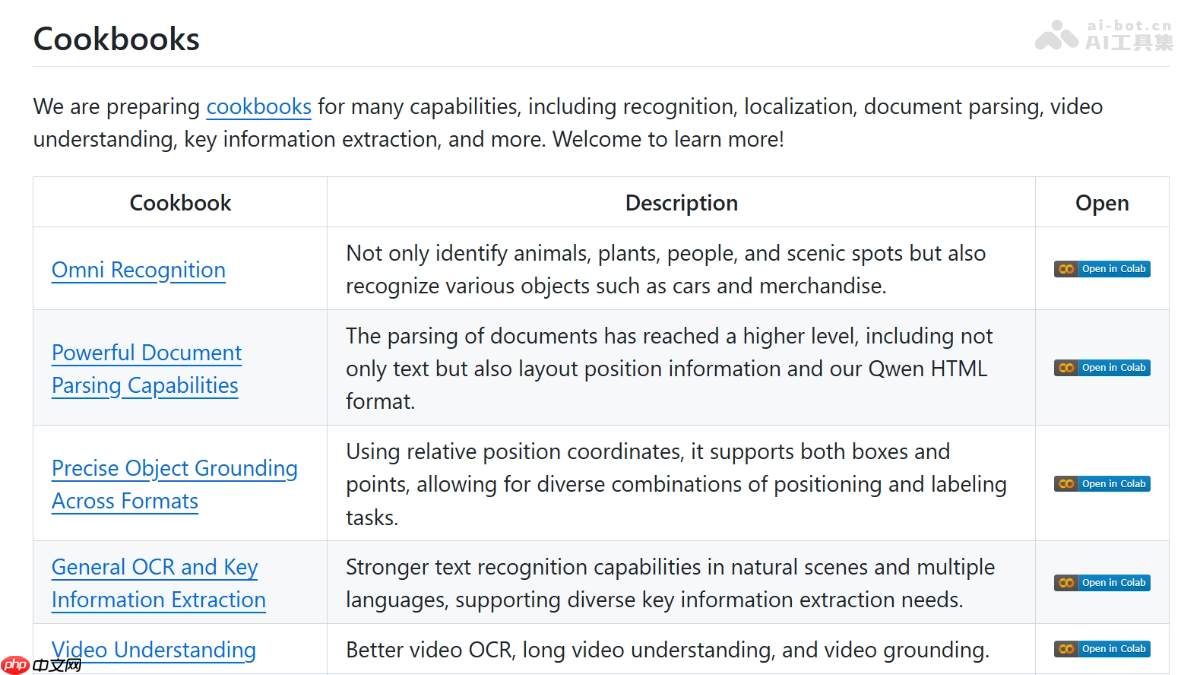
Task: Open Colab notebook for General OCR row
Action: (x=1102, y=583)
